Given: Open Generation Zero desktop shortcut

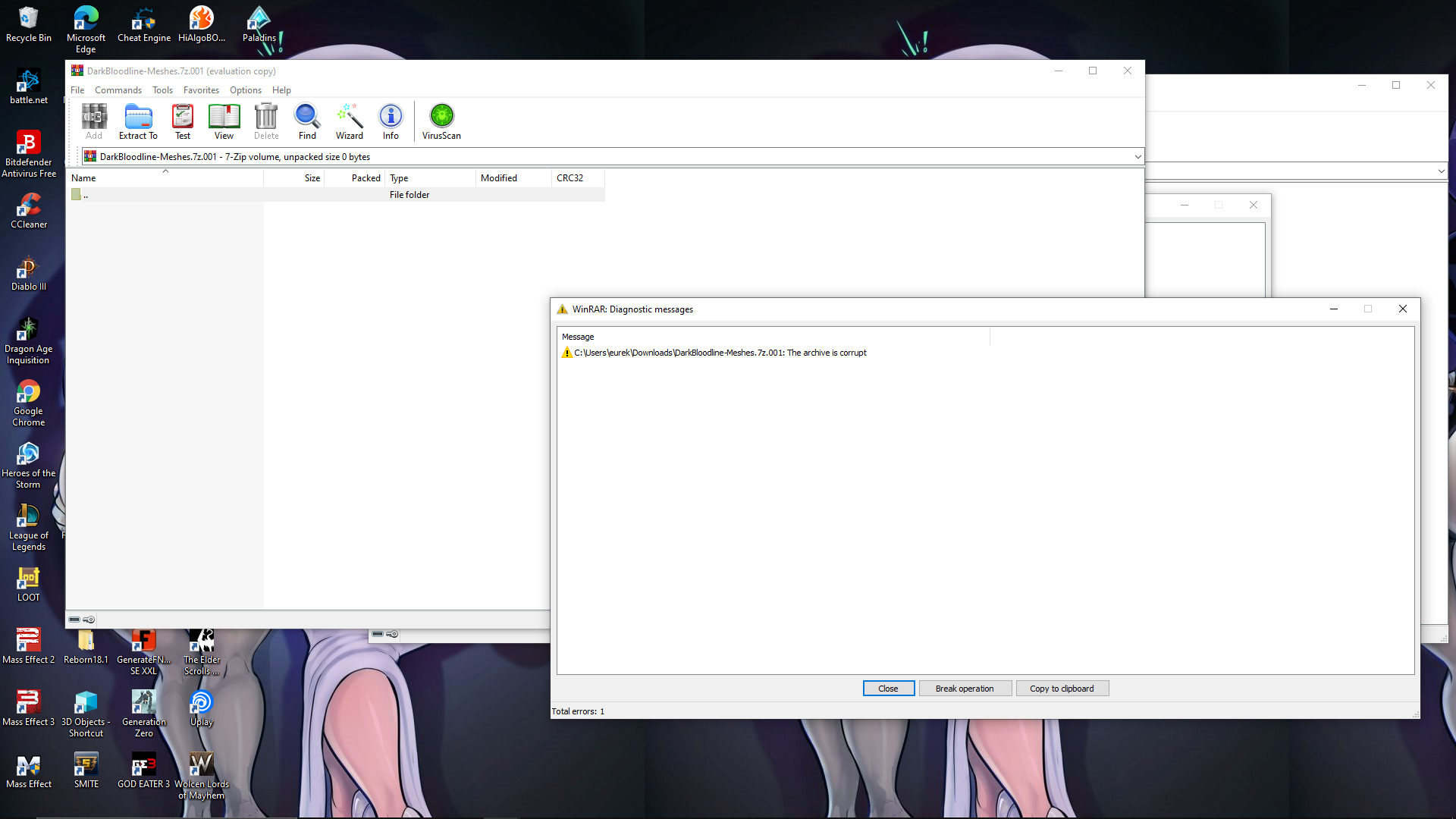Looking at the screenshot, I should tap(144, 714).
